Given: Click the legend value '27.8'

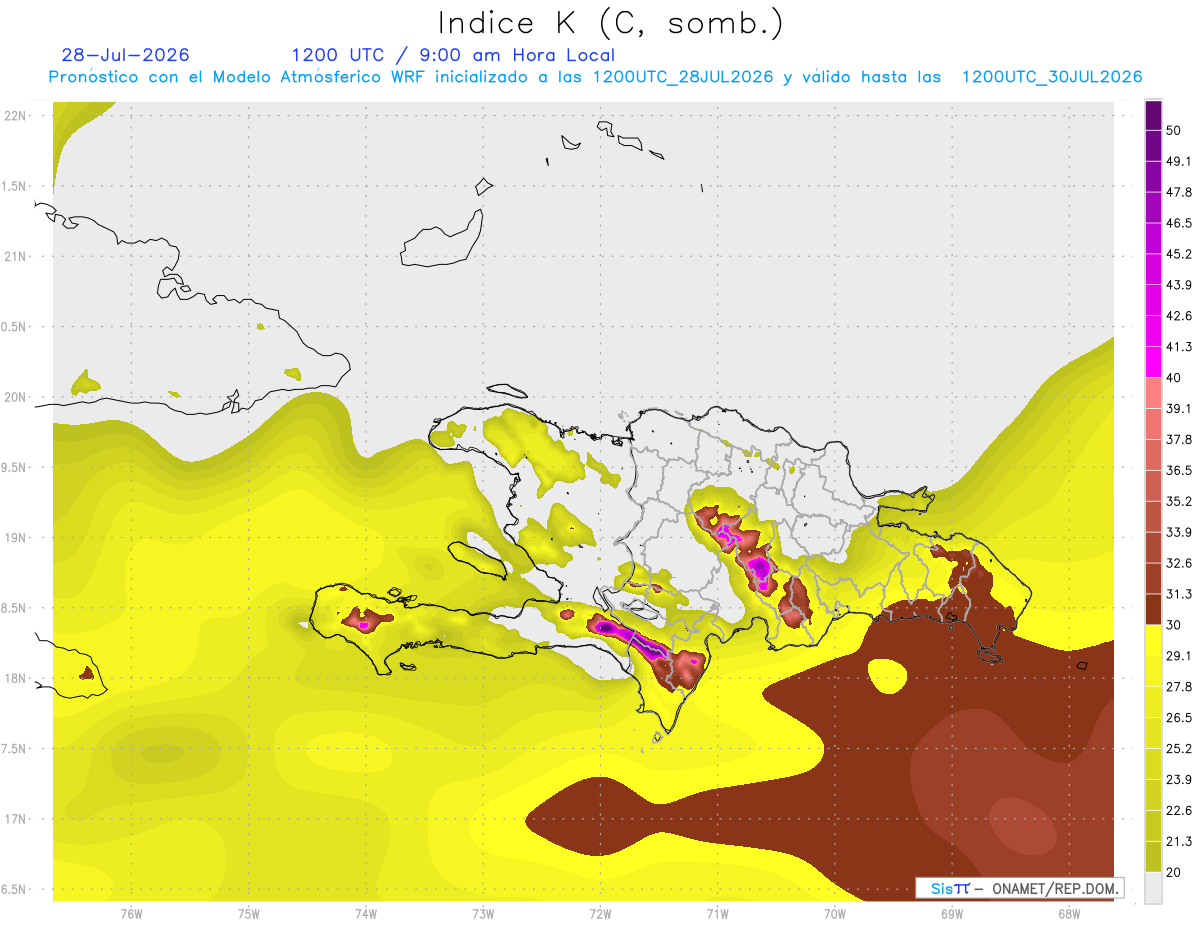Looking at the screenshot, I should coord(1179,687).
